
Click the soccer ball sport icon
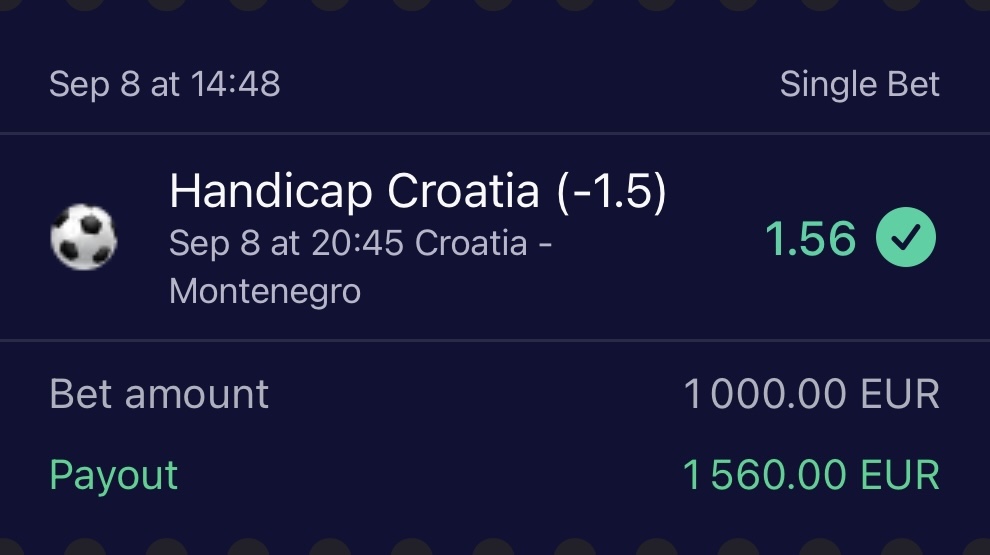(x=83, y=238)
